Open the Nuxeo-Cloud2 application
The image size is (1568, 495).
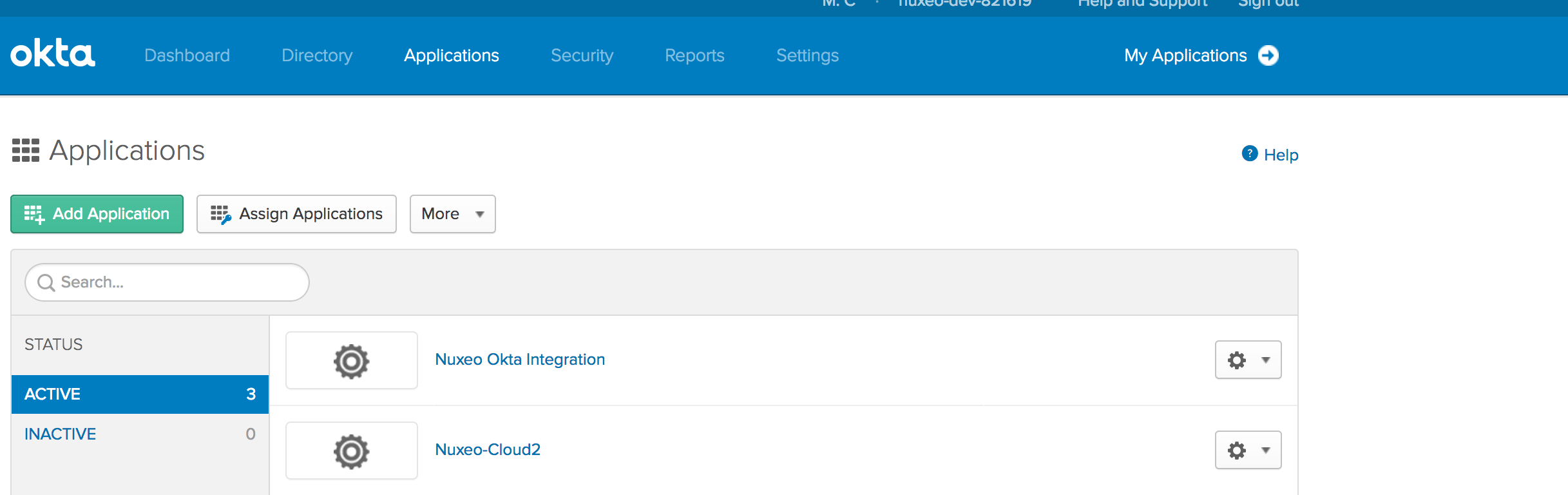click(488, 449)
